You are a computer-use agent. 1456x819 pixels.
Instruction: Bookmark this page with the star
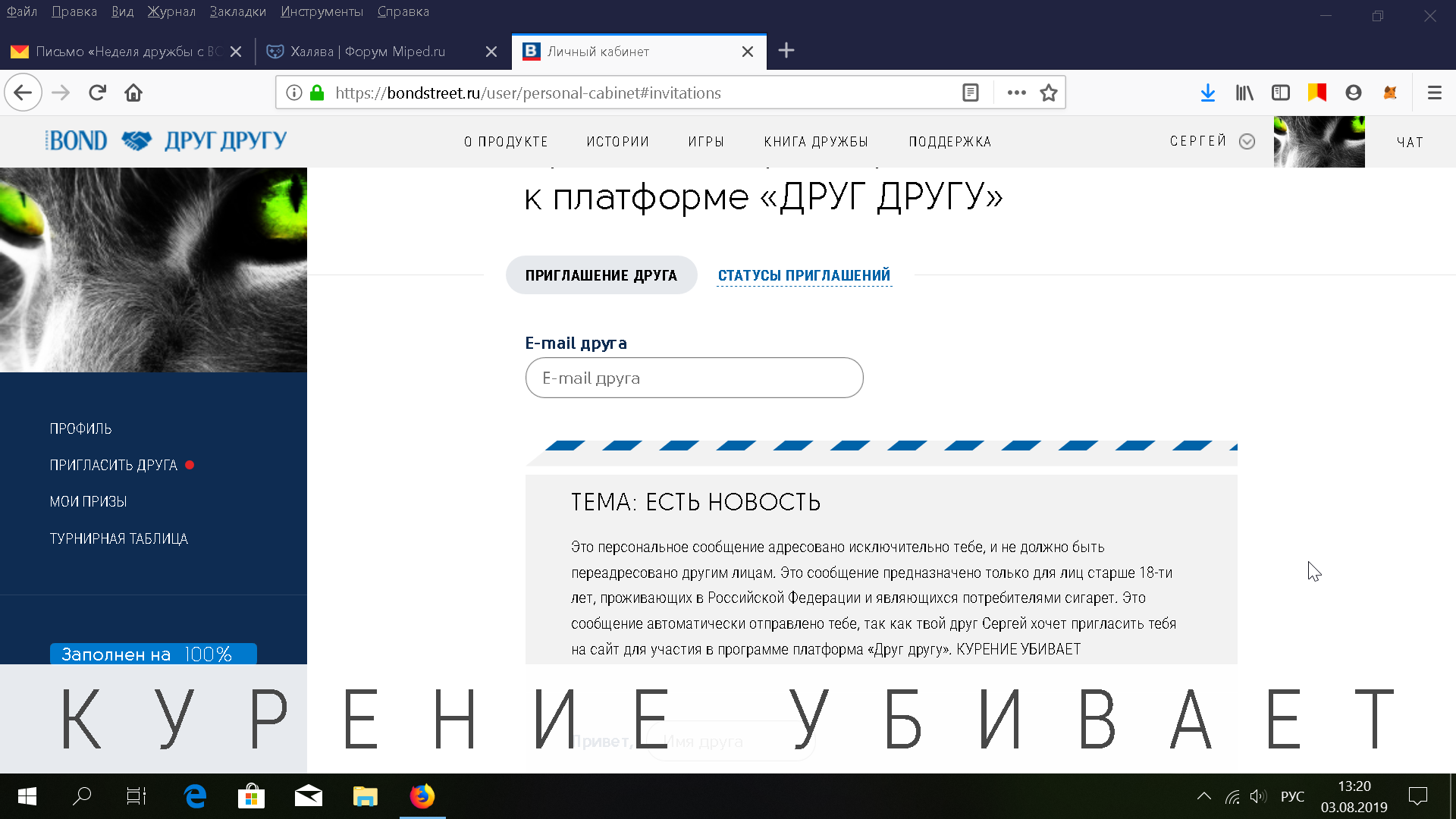(x=1049, y=93)
